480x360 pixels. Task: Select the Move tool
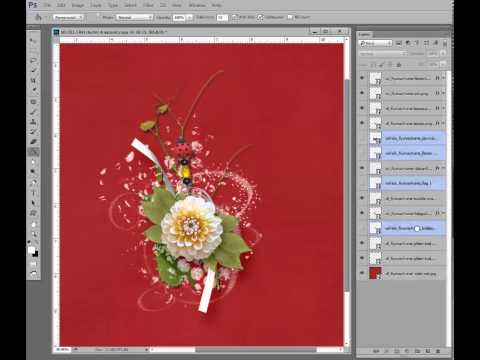(33, 40)
